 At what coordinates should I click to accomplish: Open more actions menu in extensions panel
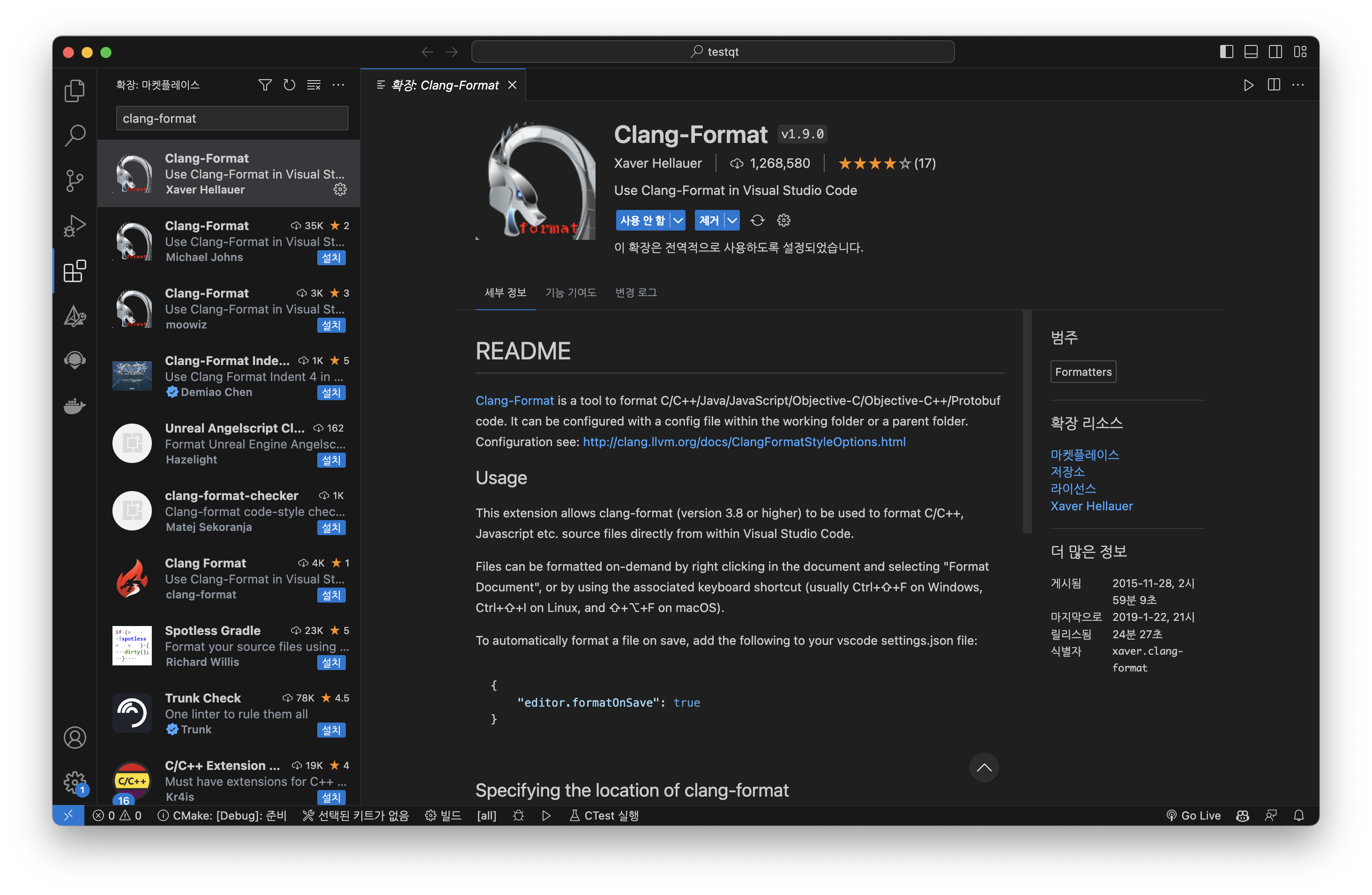[338, 85]
